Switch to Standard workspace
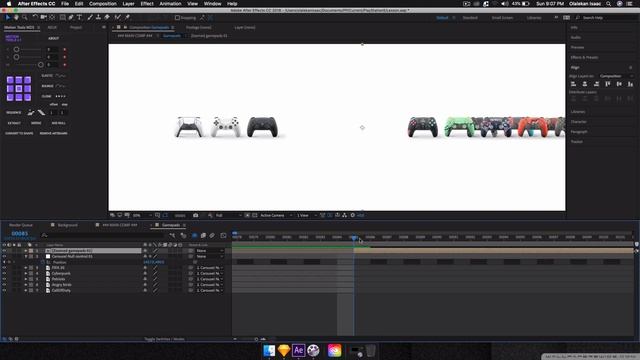The width and height of the screenshot is (640, 360). pyautogui.click(x=470, y=18)
